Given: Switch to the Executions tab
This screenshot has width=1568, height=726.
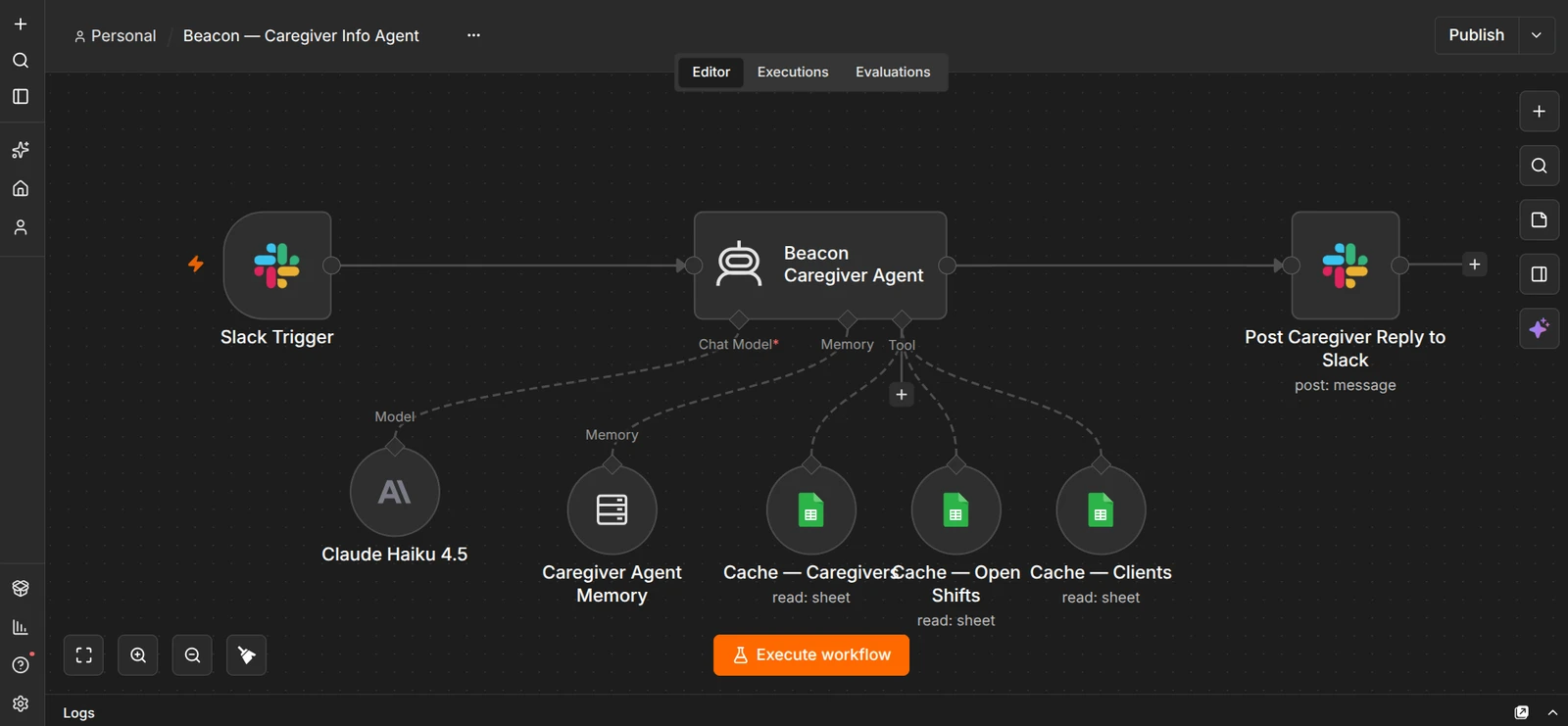Looking at the screenshot, I should coord(793,73).
